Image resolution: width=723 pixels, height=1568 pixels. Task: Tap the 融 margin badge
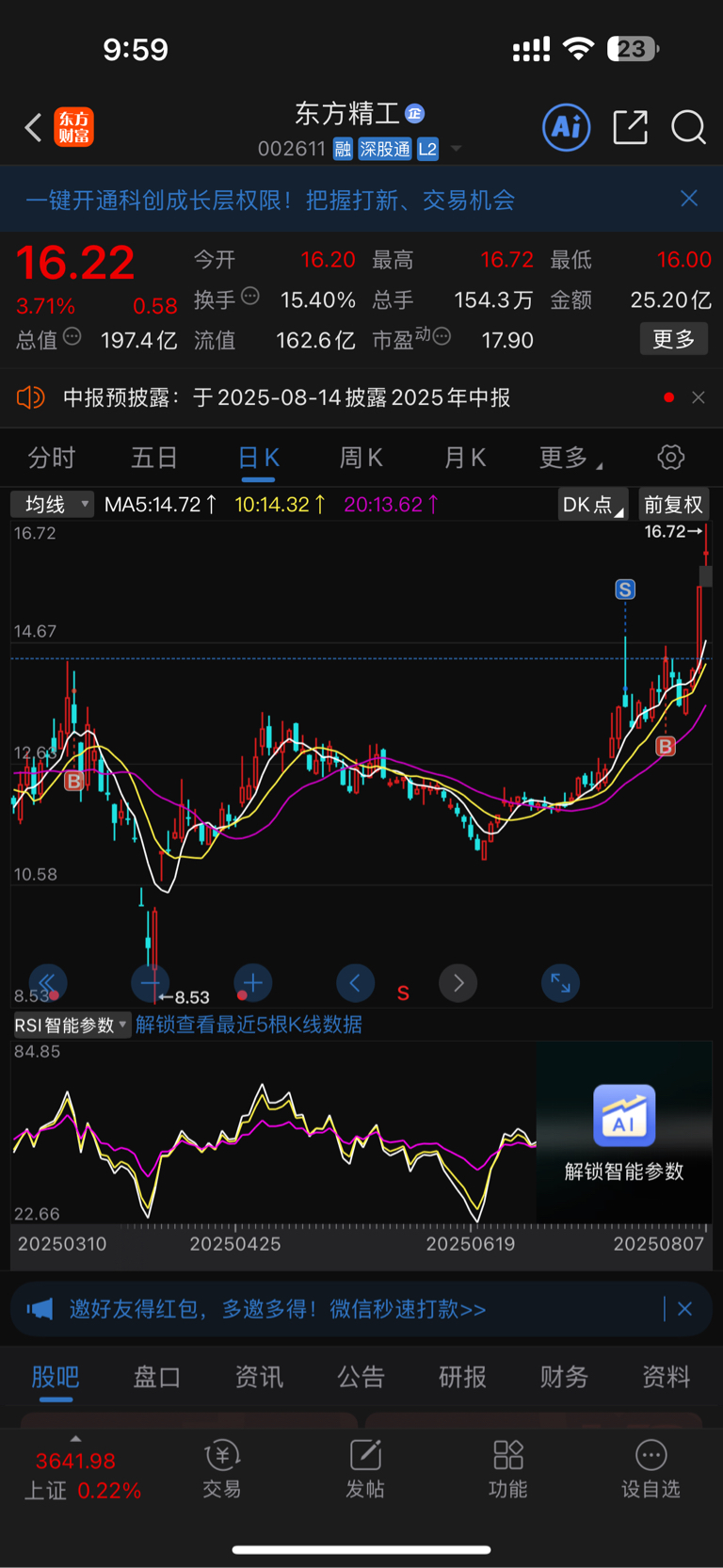343,149
